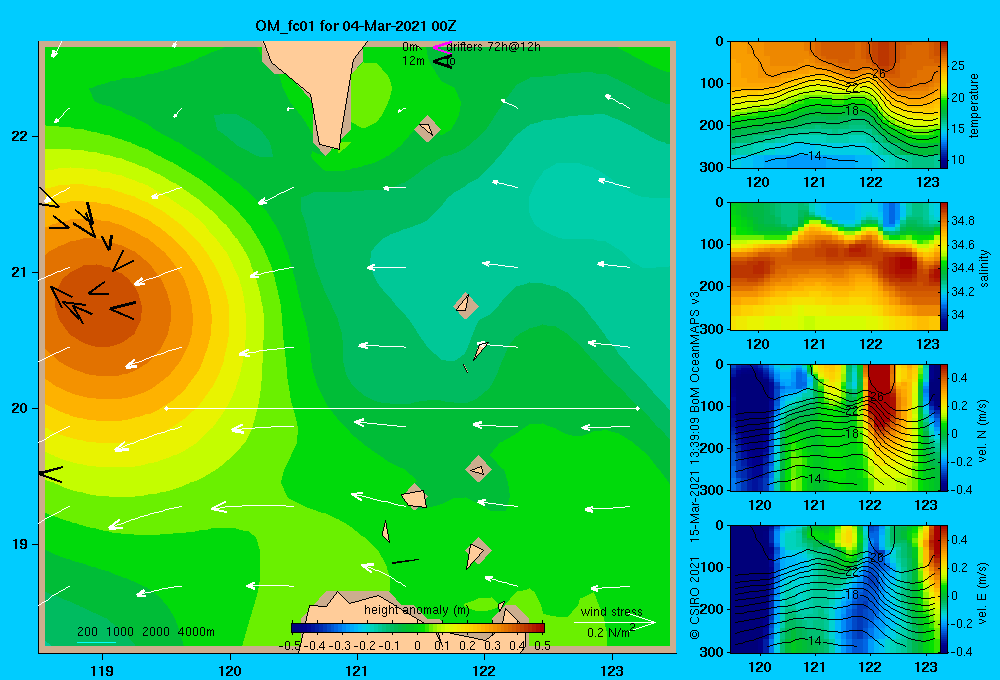The height and width of the screenshot is (680, 1000).
Task: Click the '0.2 N/m2' wind stress value
Action: coord(611,632)
